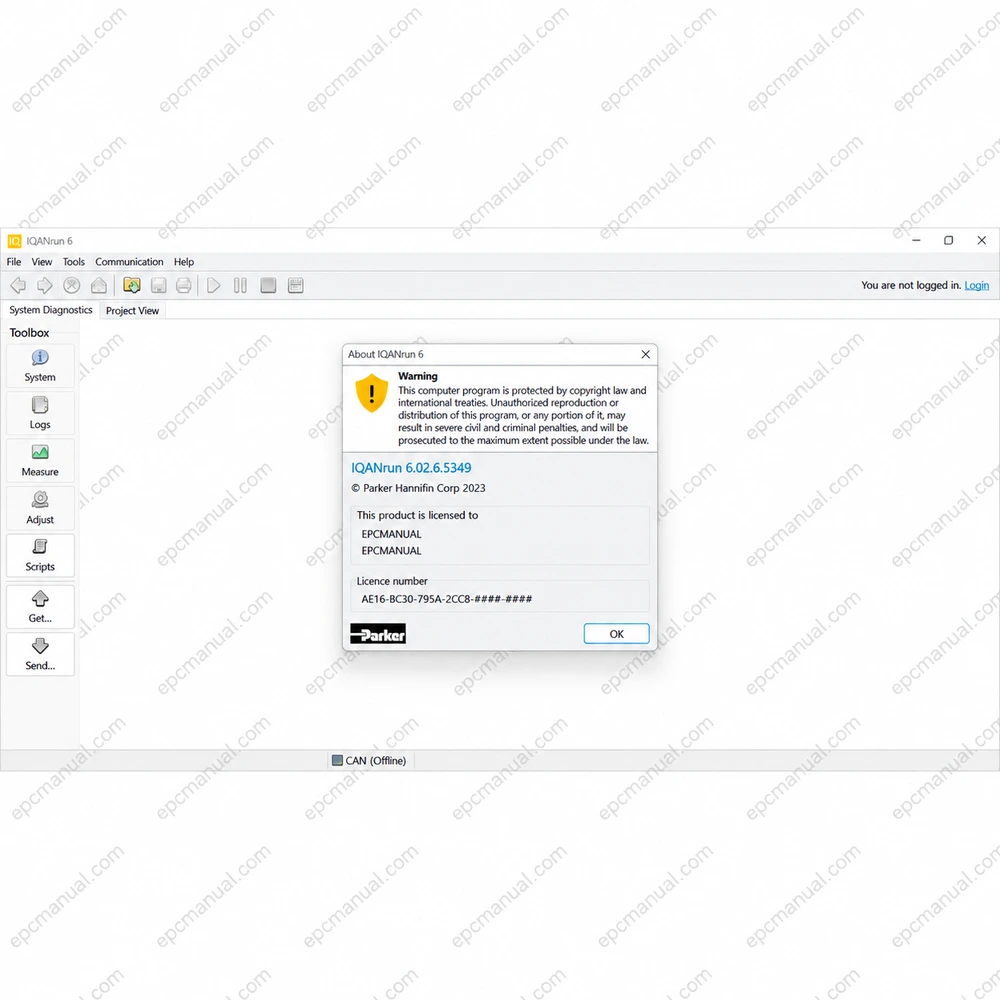Open the Communication menu
The height and width of the screenshot is (1000, 1000).
(129, 262)
